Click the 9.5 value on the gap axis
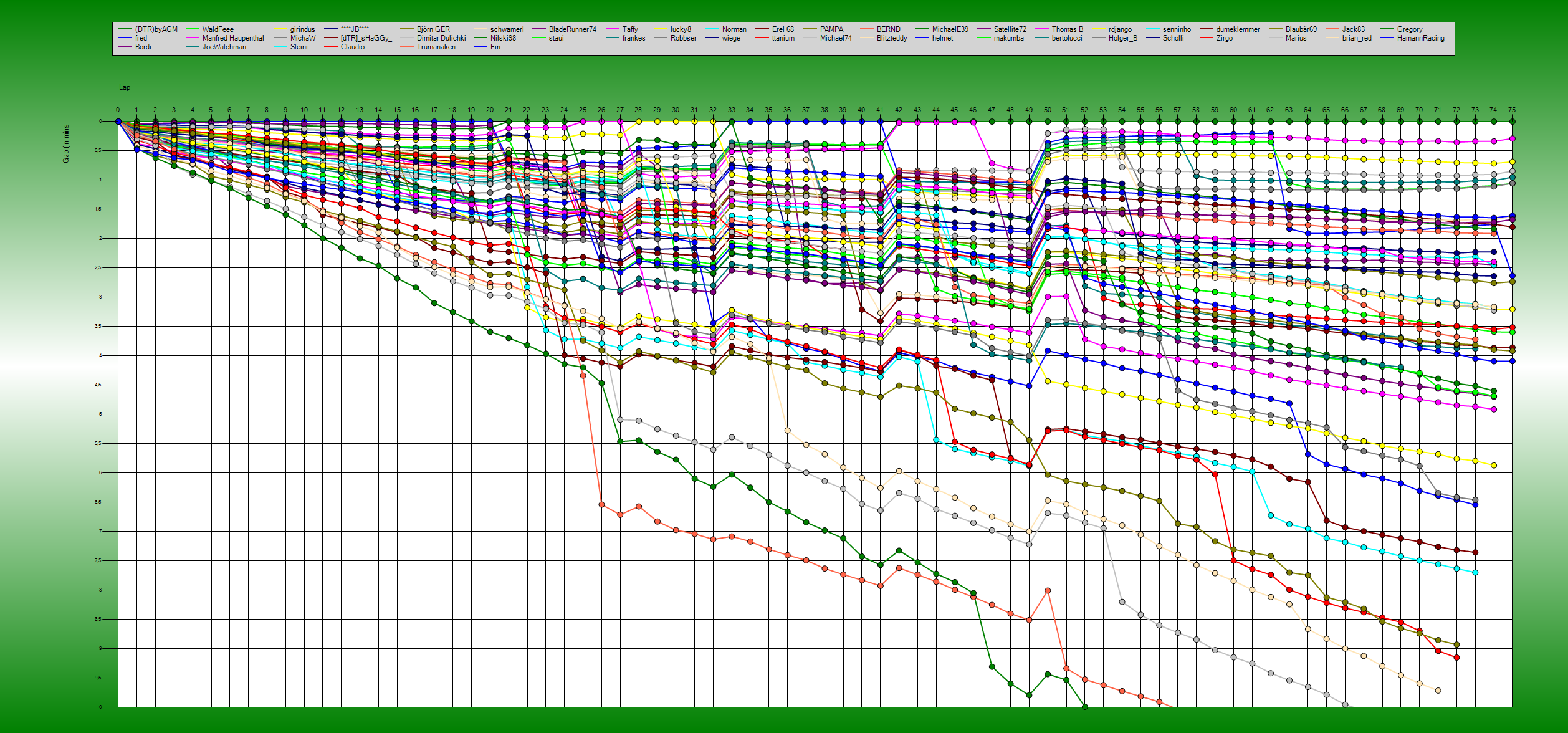The image size is (1568, 733). click(98, 678)
